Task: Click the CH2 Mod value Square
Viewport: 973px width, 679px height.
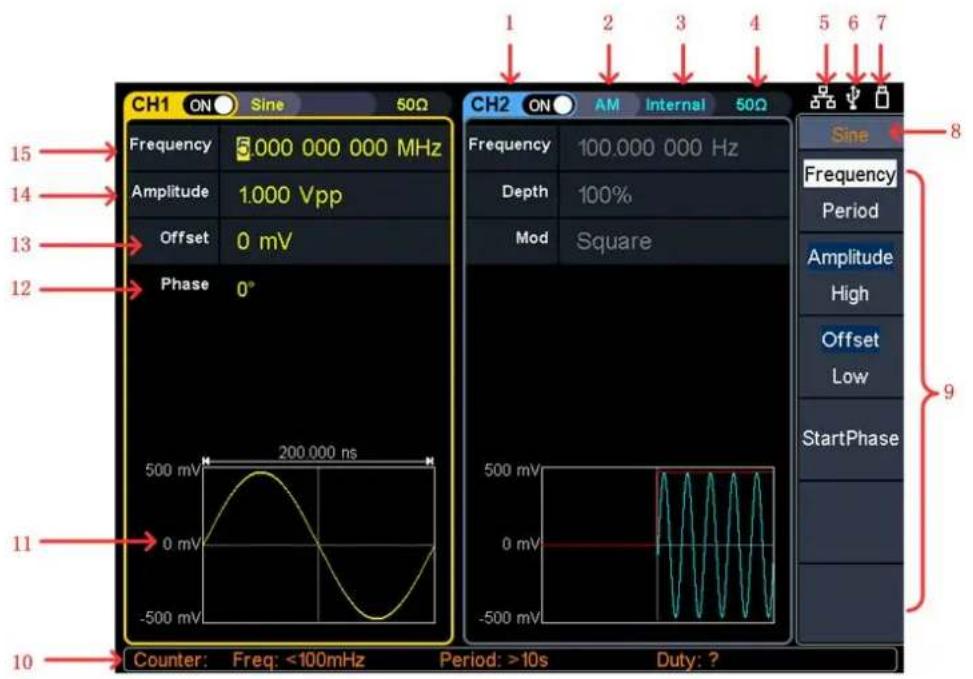Action: pyautogui.click(x=614, y=241)
